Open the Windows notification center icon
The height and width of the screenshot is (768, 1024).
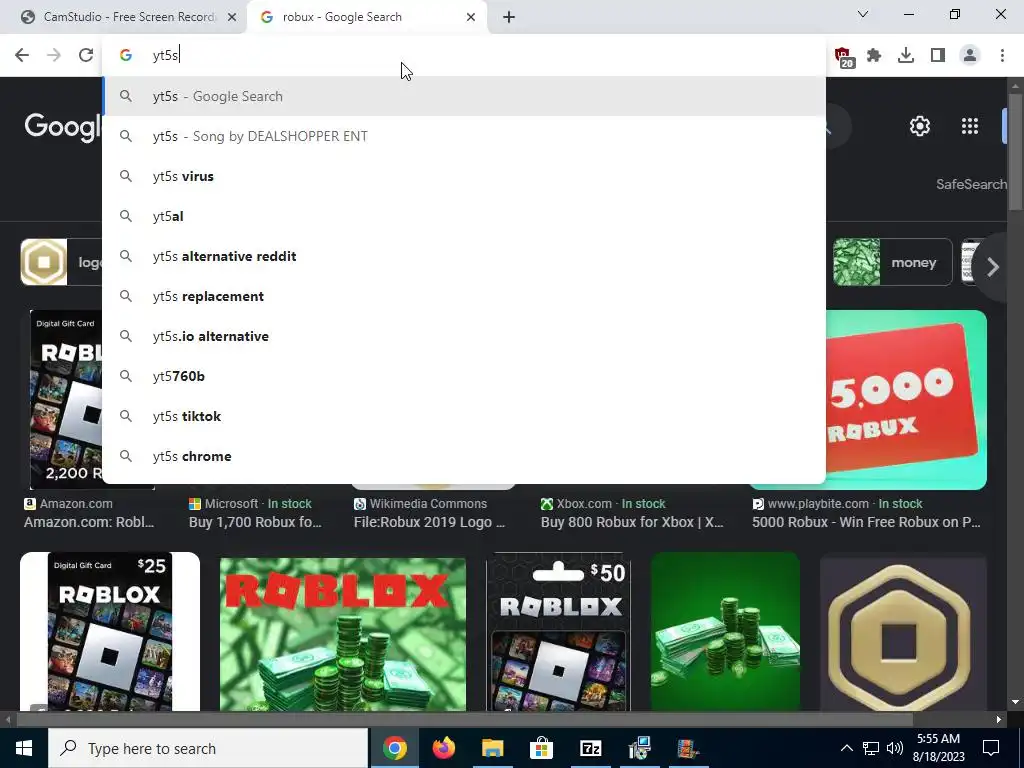[991, 748]
